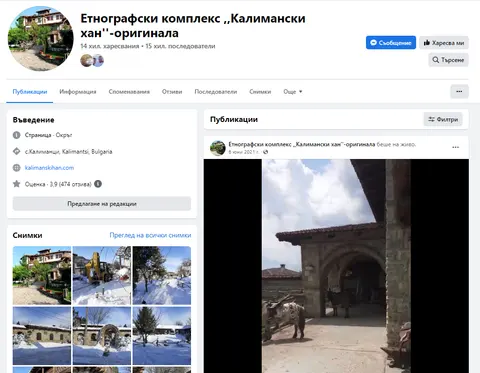The image size is (480, 373).
Task: Switch to the Публикации tab
Action: pyautogui.click(x=30, y=92)
